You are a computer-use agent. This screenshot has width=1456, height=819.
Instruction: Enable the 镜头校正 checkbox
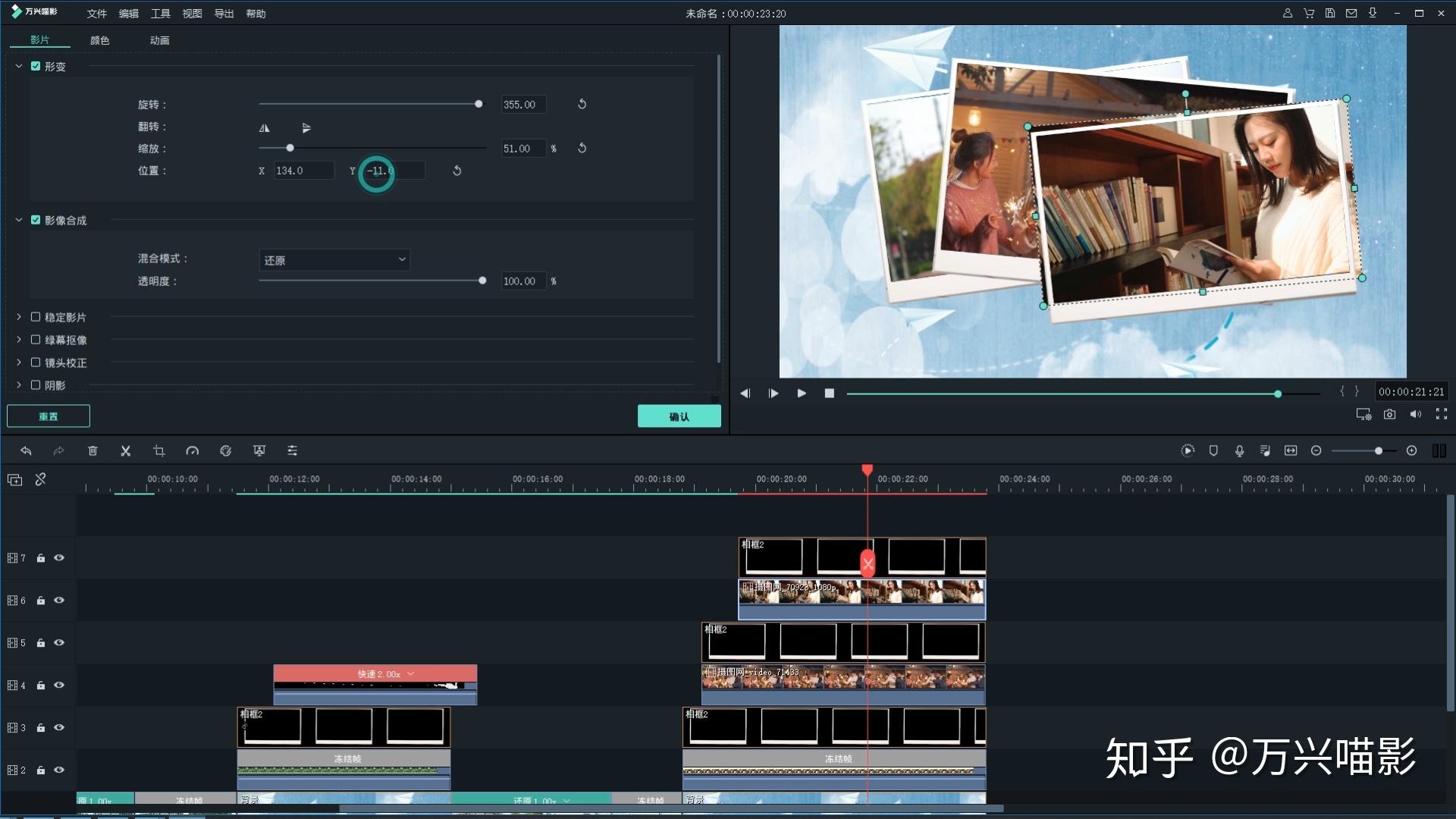36,362
